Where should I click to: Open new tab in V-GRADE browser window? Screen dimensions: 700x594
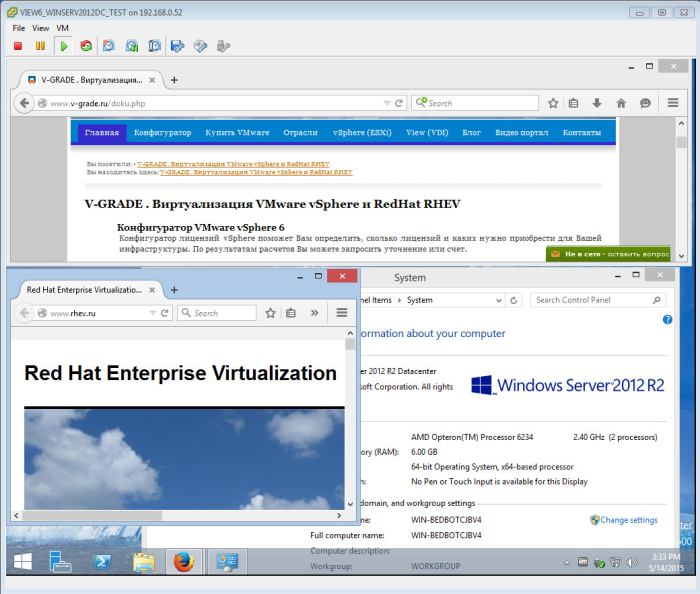pyautogui.click(x=175, y=80)
